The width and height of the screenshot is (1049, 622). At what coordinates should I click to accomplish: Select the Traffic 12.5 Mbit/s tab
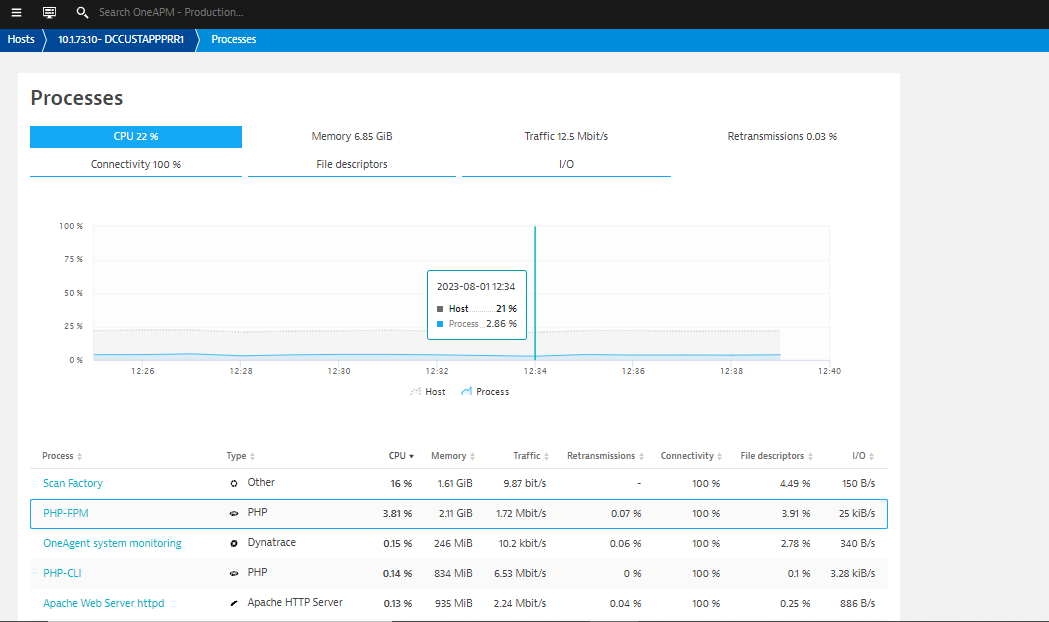point(566,137)
